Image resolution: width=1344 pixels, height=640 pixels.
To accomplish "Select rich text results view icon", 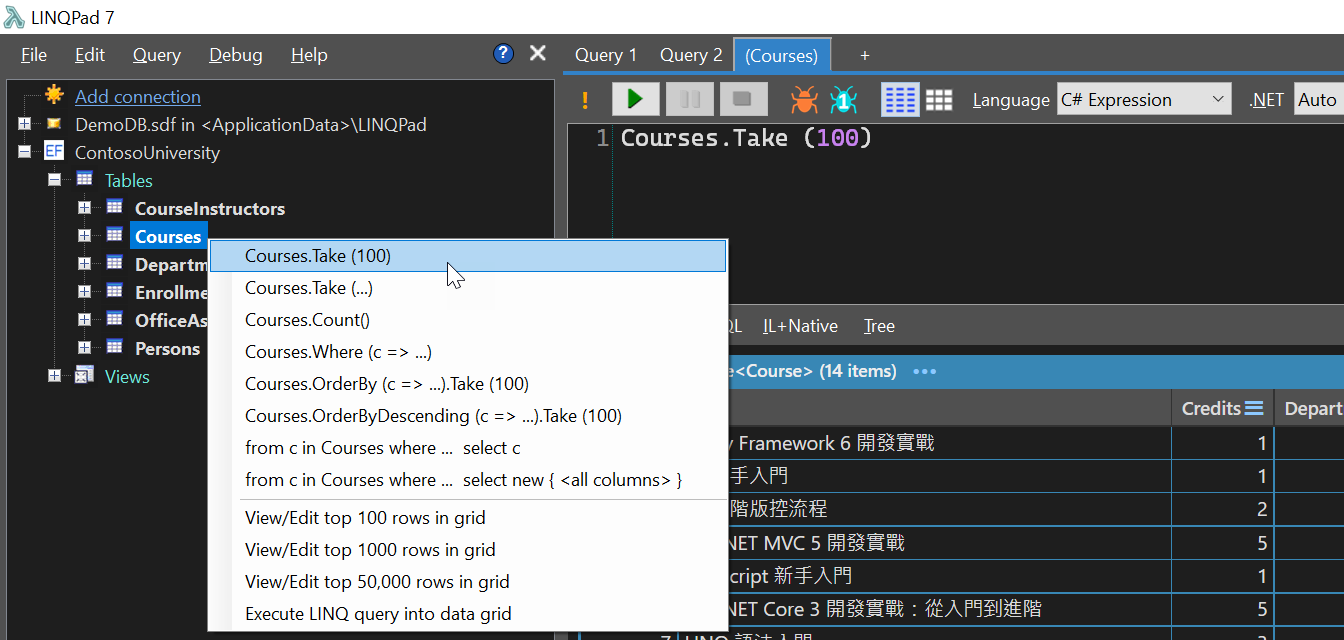I will (x=900, y=99).
